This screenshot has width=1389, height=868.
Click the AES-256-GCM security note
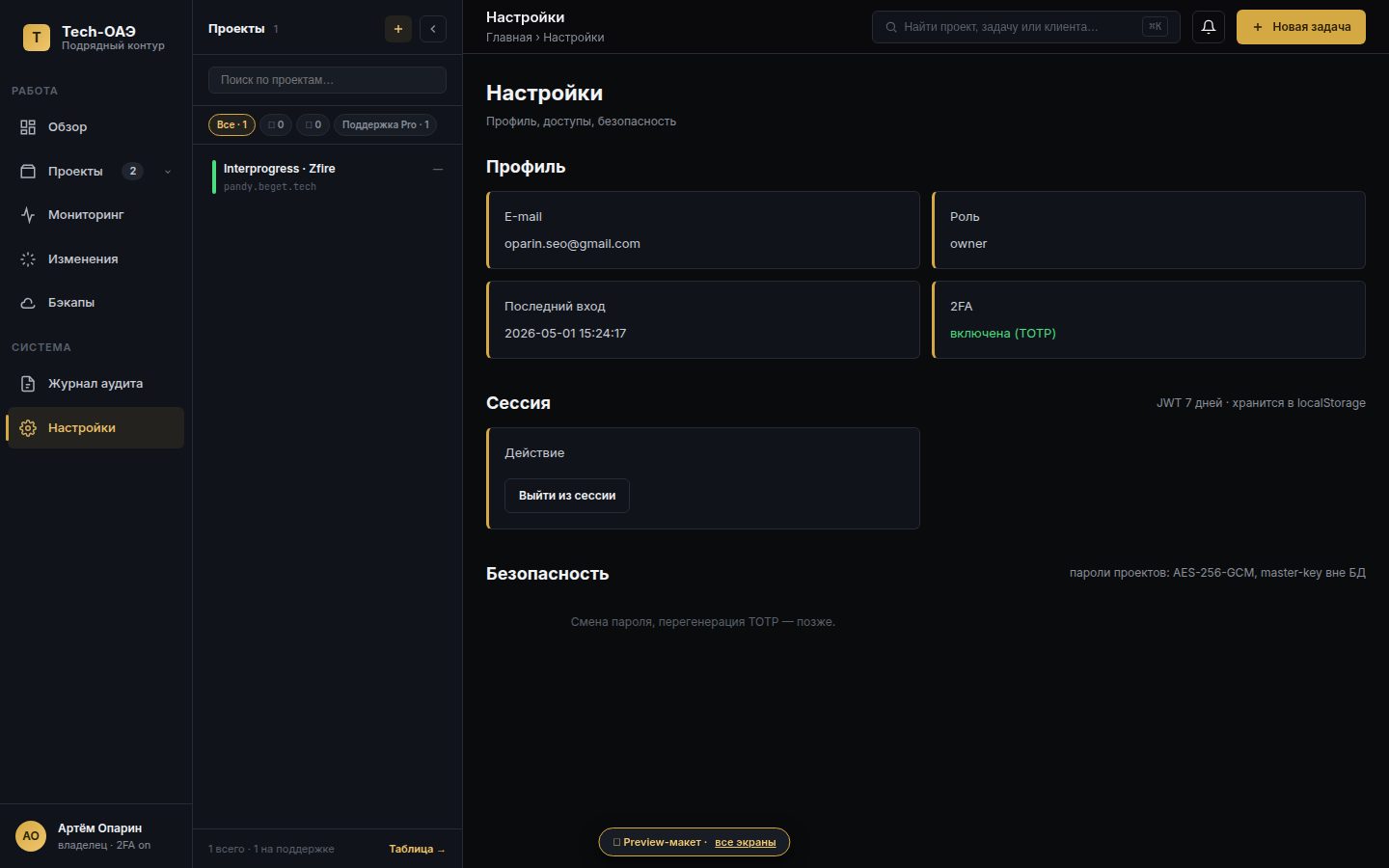pyautogui.click(x=1217, y=573)
